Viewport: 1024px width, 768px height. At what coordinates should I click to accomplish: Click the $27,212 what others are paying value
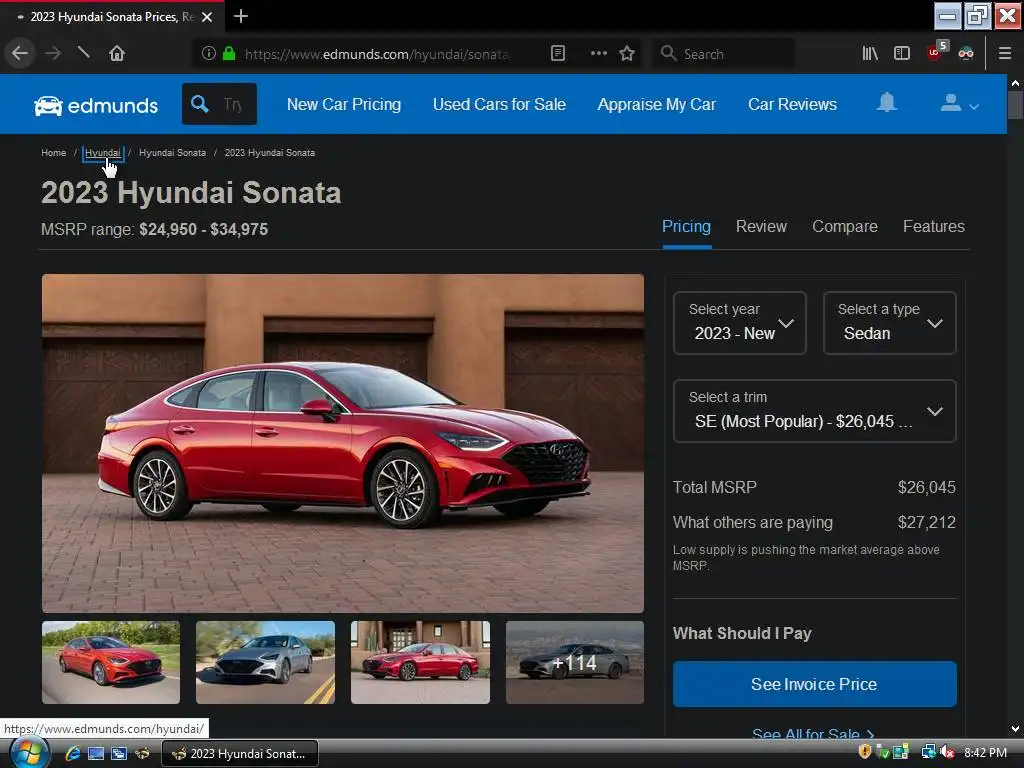[x=926, y=522]
